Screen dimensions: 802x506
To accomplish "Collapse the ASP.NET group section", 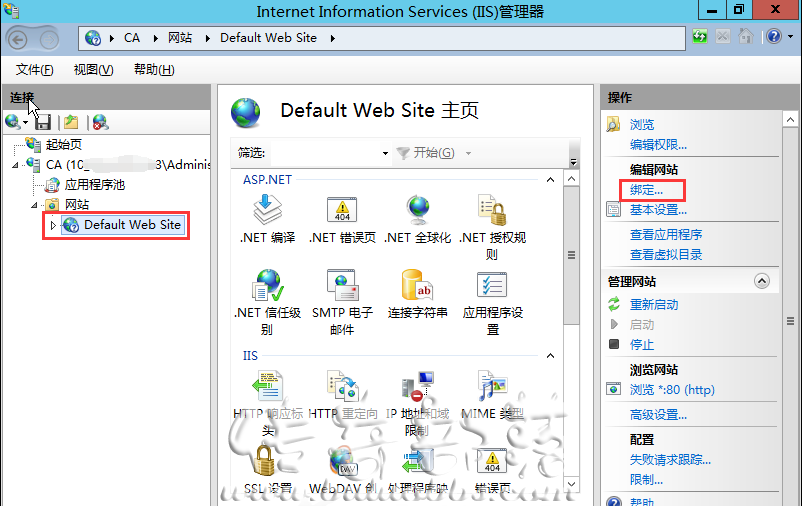I will (550, 180).
